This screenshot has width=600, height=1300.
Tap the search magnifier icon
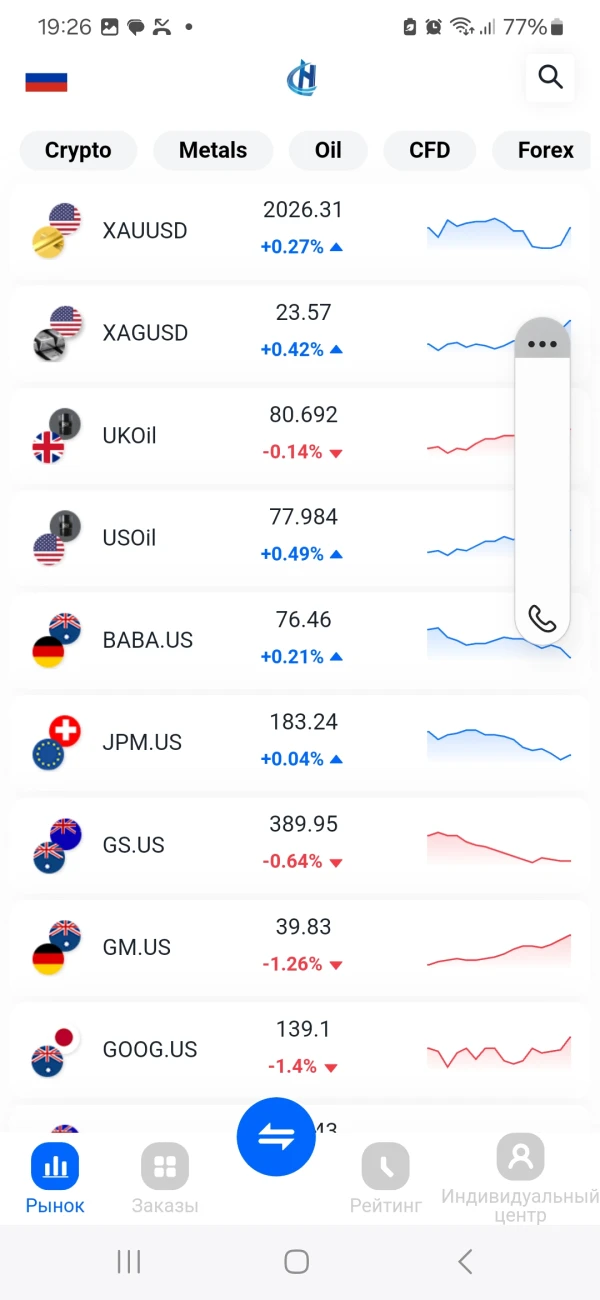[x=550, y=77]
